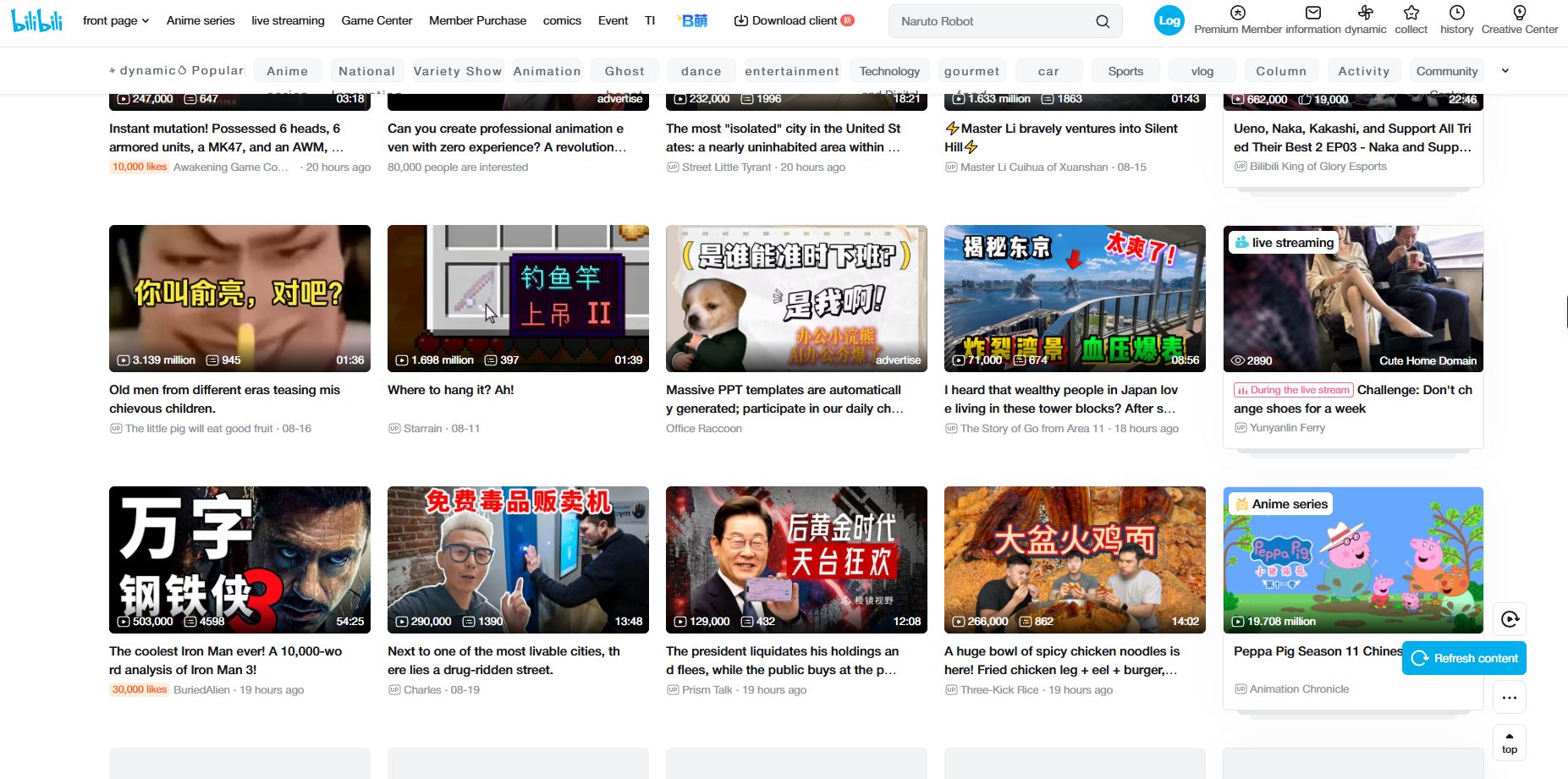The image size is (1568, 779).
Task: Select the gourmet category tab
Action: 972,71
